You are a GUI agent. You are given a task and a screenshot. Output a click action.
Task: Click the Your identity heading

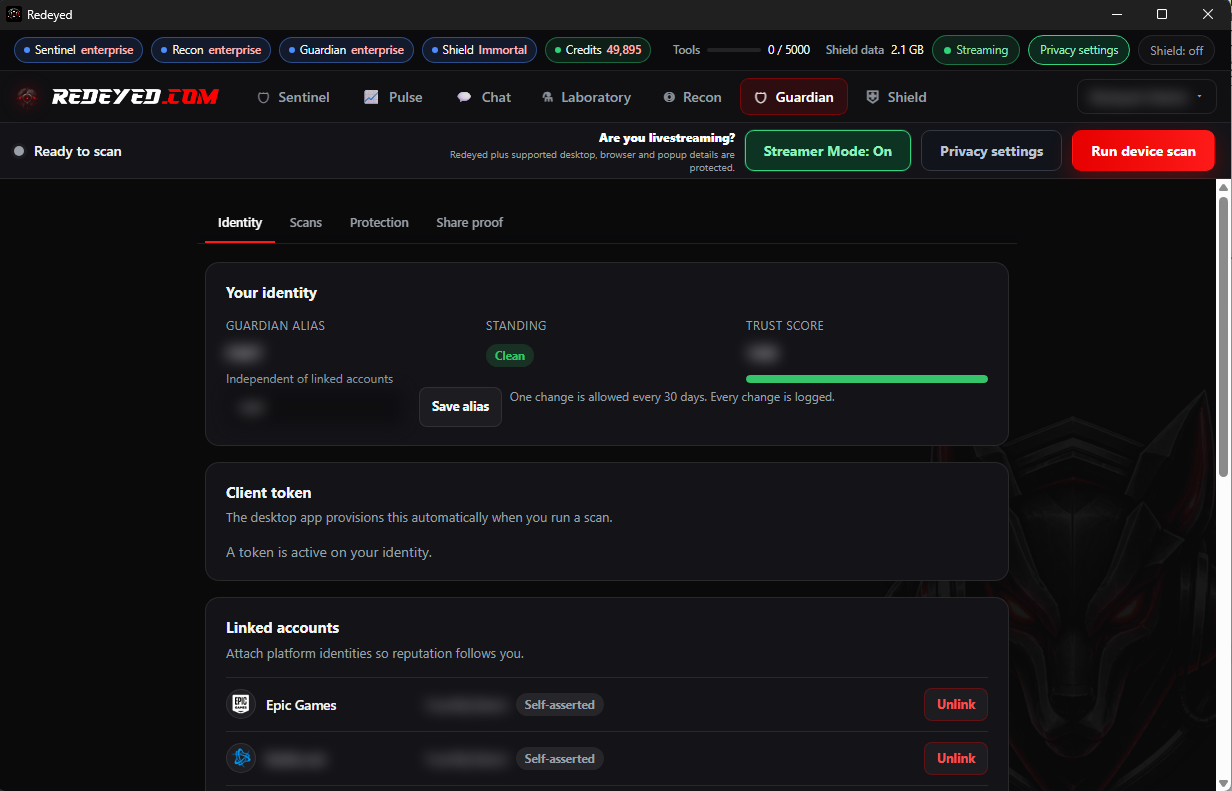click(x=271, y=292)
